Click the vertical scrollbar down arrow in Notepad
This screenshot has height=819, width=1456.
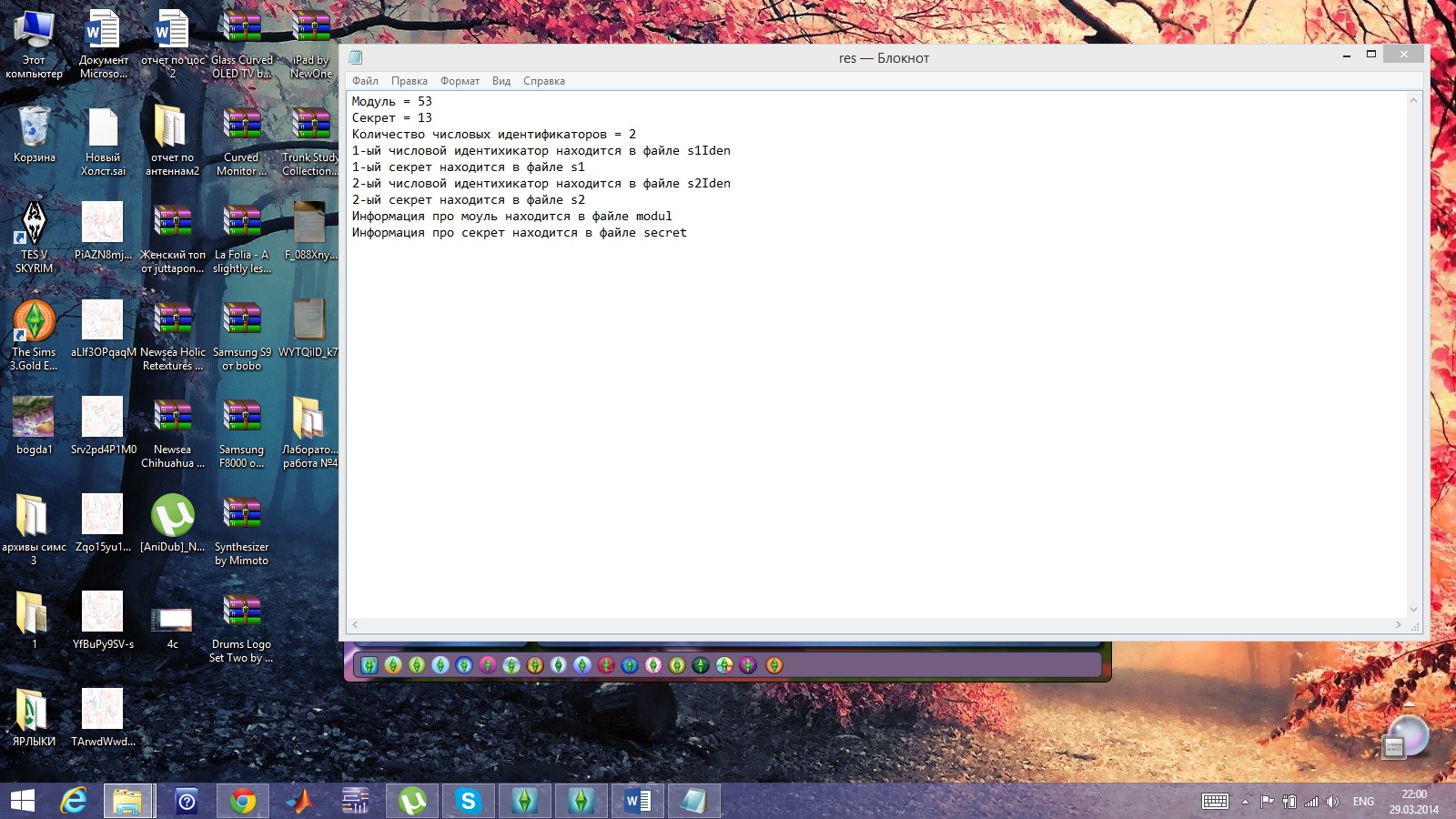coord(1413,610)
